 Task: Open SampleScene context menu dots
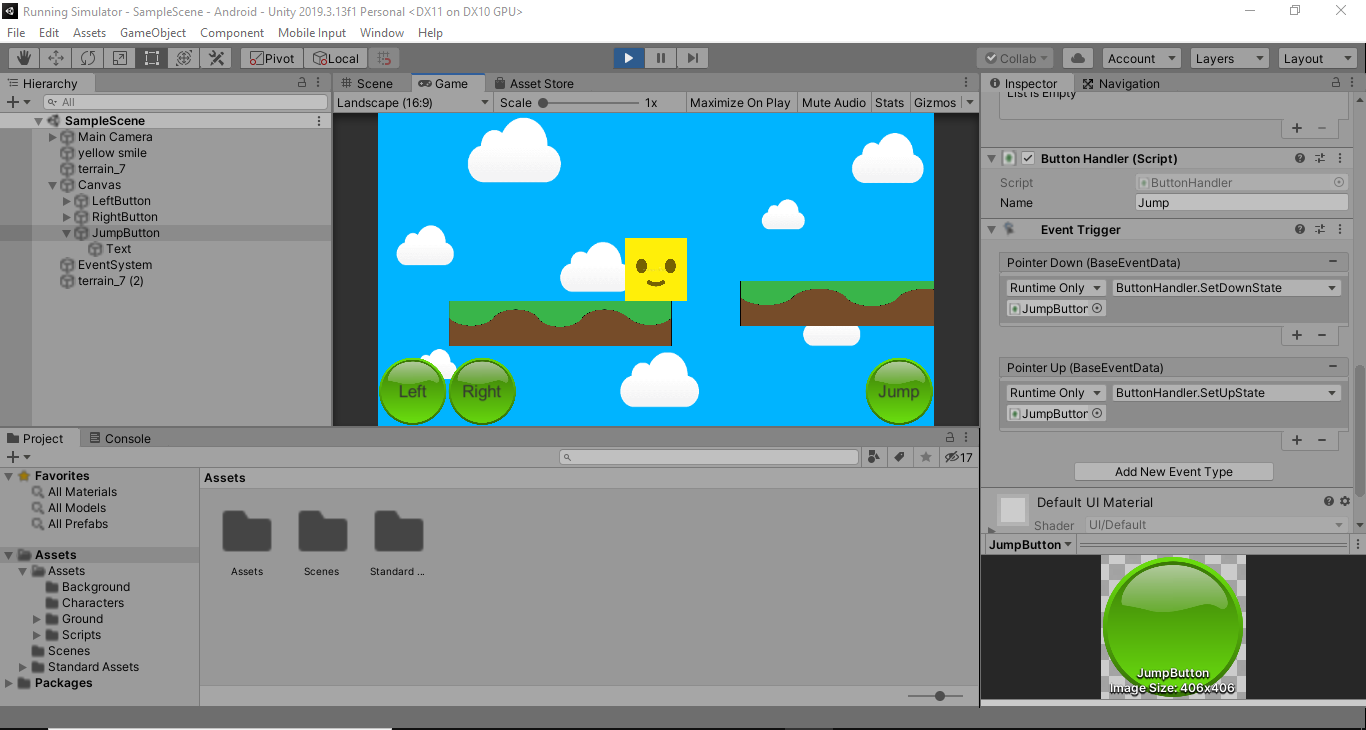point(319,121)
